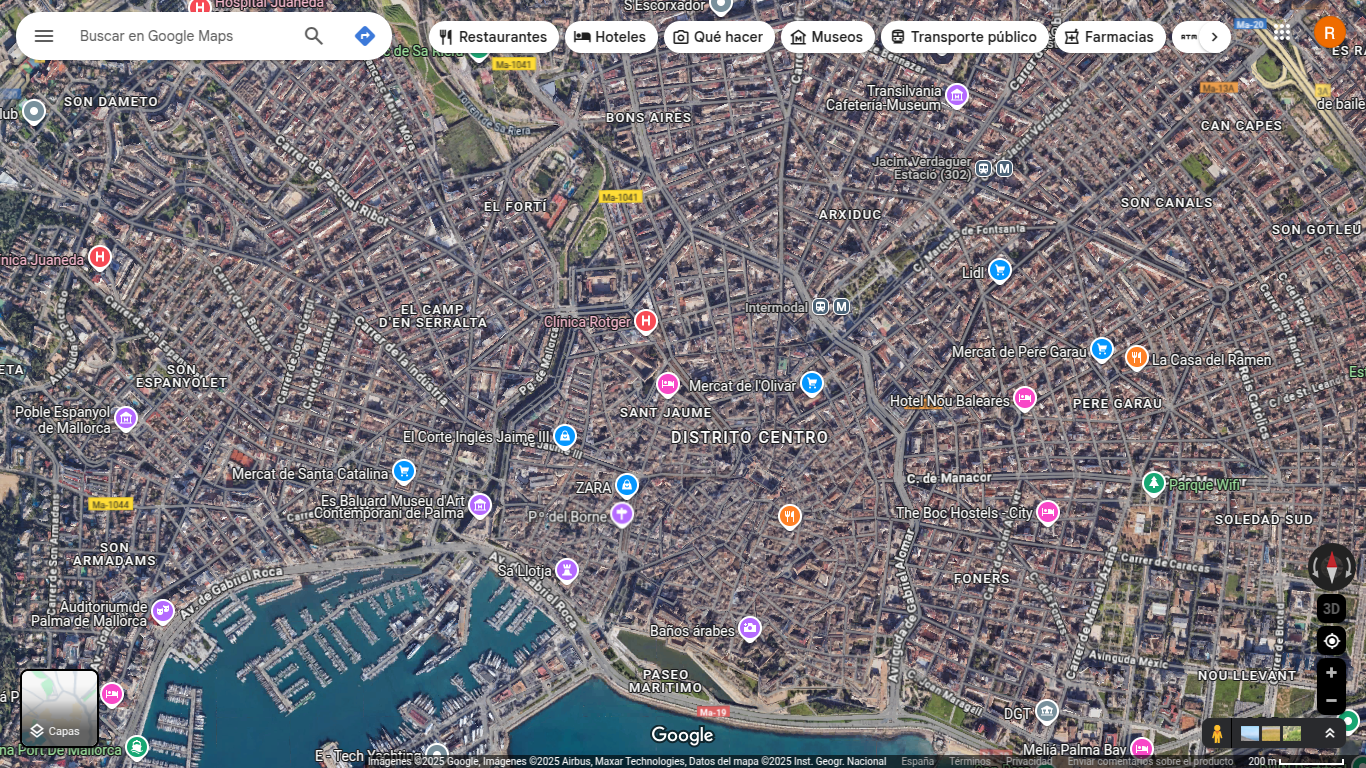The width and height of the screenshot is (1366, 768).
Task: Click the Mercat de Santa Catalina marker
Action: click(404, 470)
